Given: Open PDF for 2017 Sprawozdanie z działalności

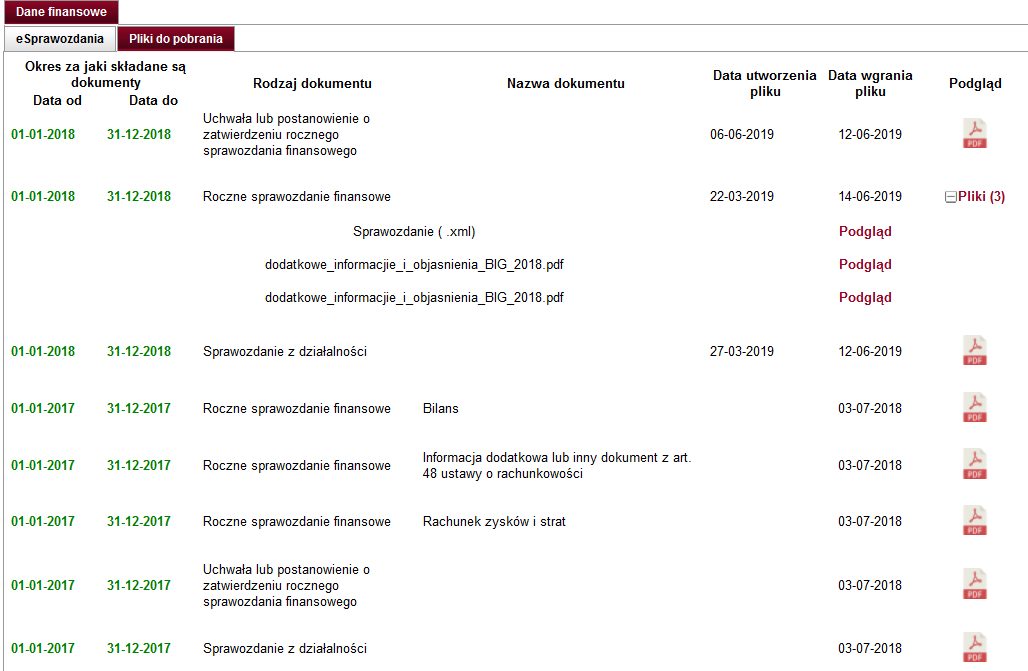Looking at the screenshot, I should click(974, 648).
